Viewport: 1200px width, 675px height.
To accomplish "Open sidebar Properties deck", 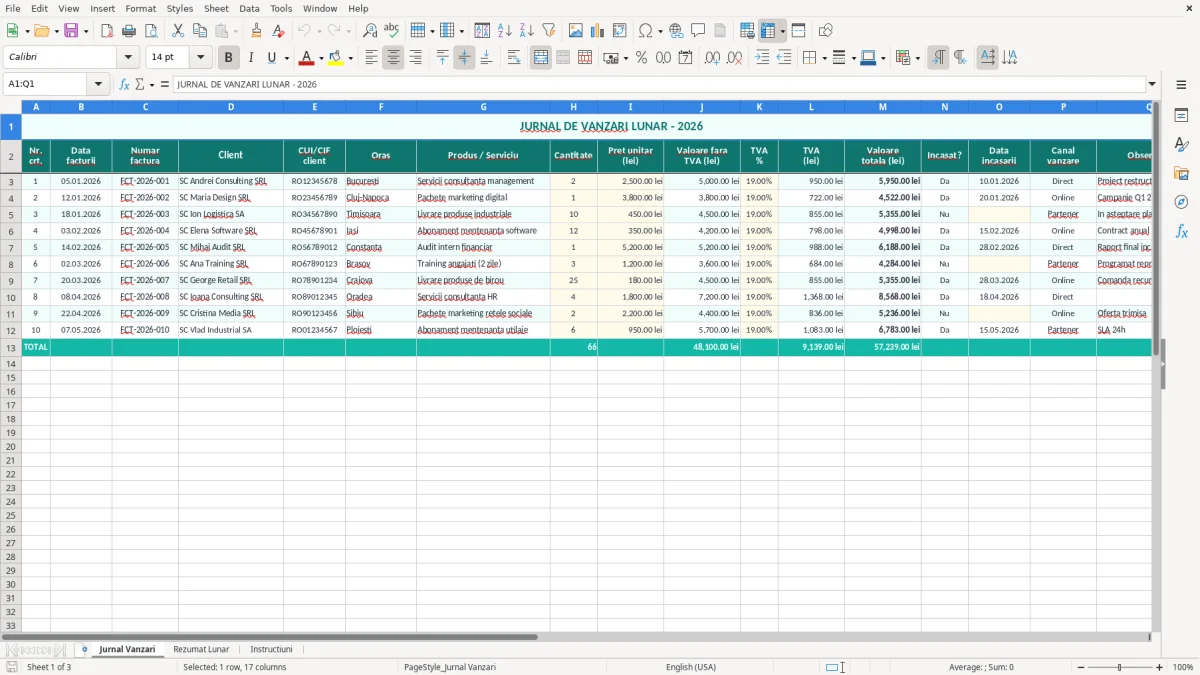I will point(1181,116).
